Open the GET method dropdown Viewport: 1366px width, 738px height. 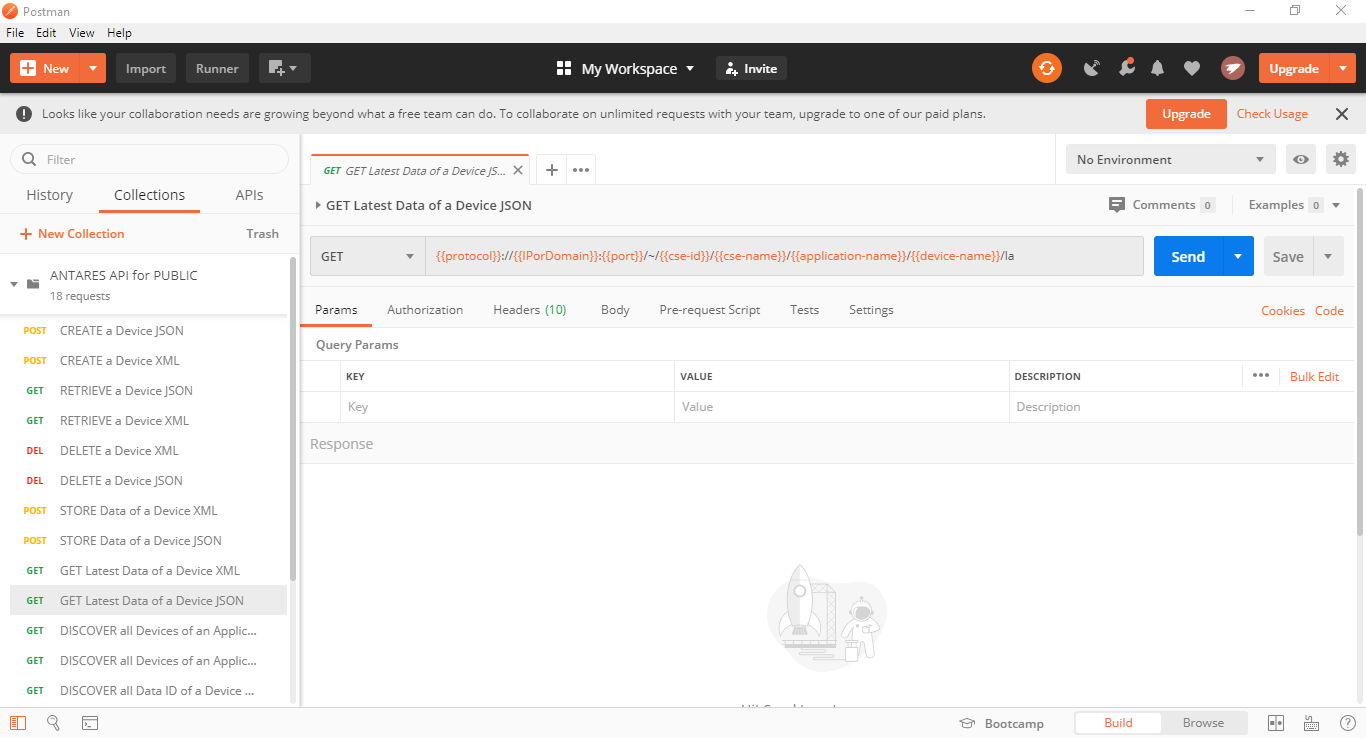click(367, 257)
